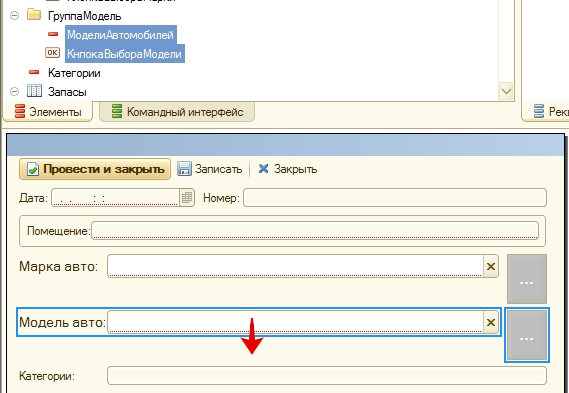Image resolution: width=569 pixels, height=393 pixels.
Task: Click the tree scrollbar down arrow
Action: (506, 91)
